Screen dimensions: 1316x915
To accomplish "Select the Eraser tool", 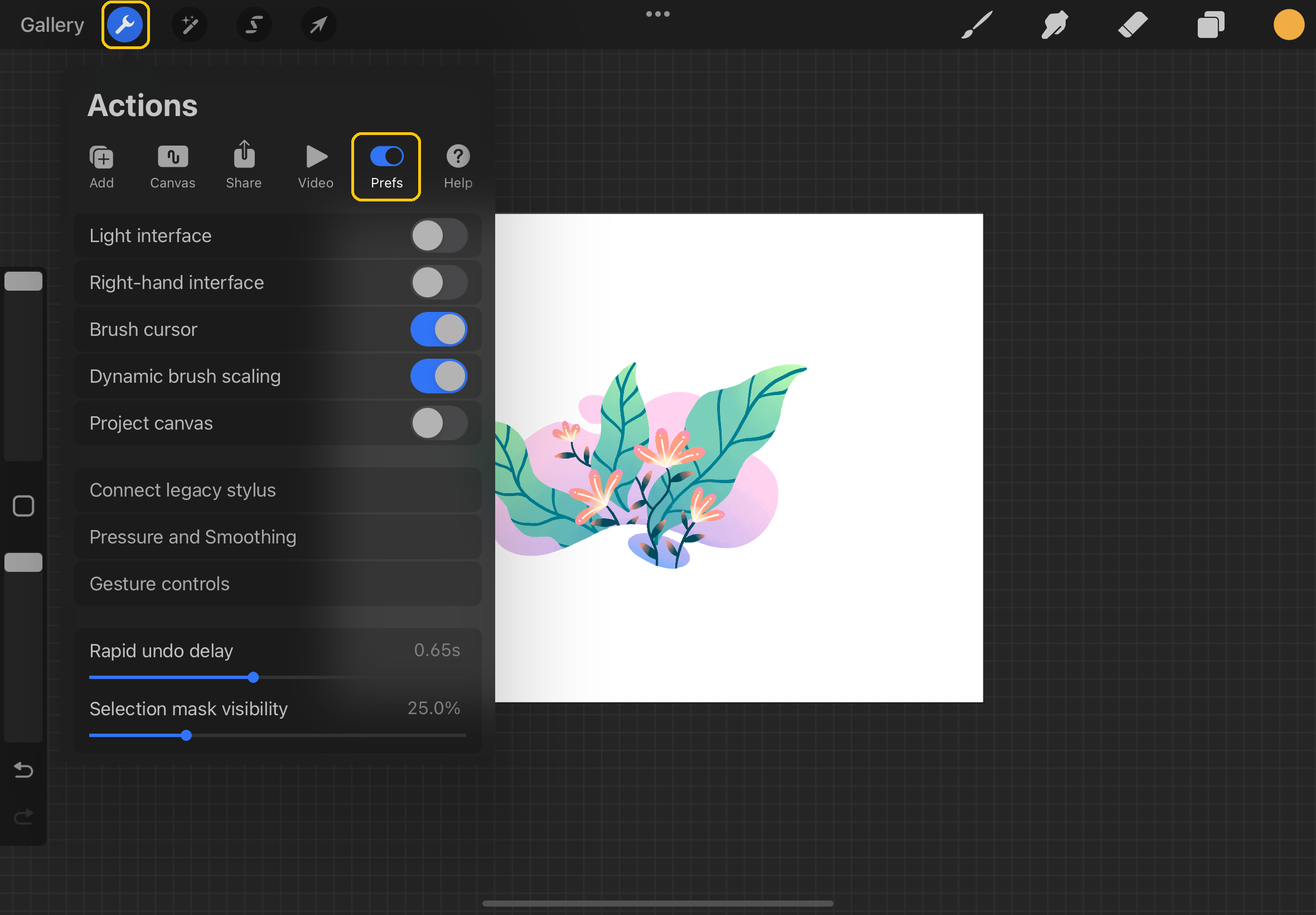I will click(1133, 25).
